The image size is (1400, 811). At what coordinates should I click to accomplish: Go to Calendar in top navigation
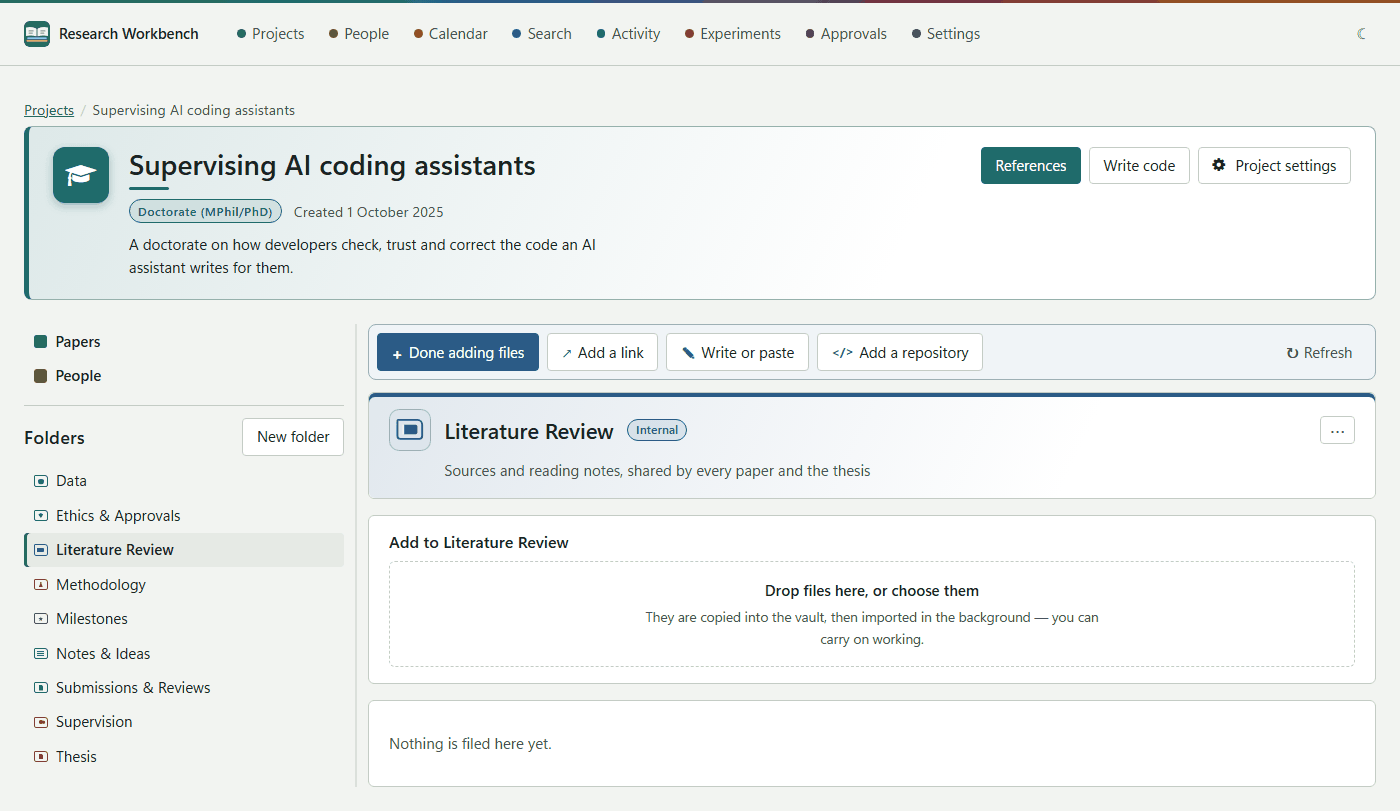451,34
